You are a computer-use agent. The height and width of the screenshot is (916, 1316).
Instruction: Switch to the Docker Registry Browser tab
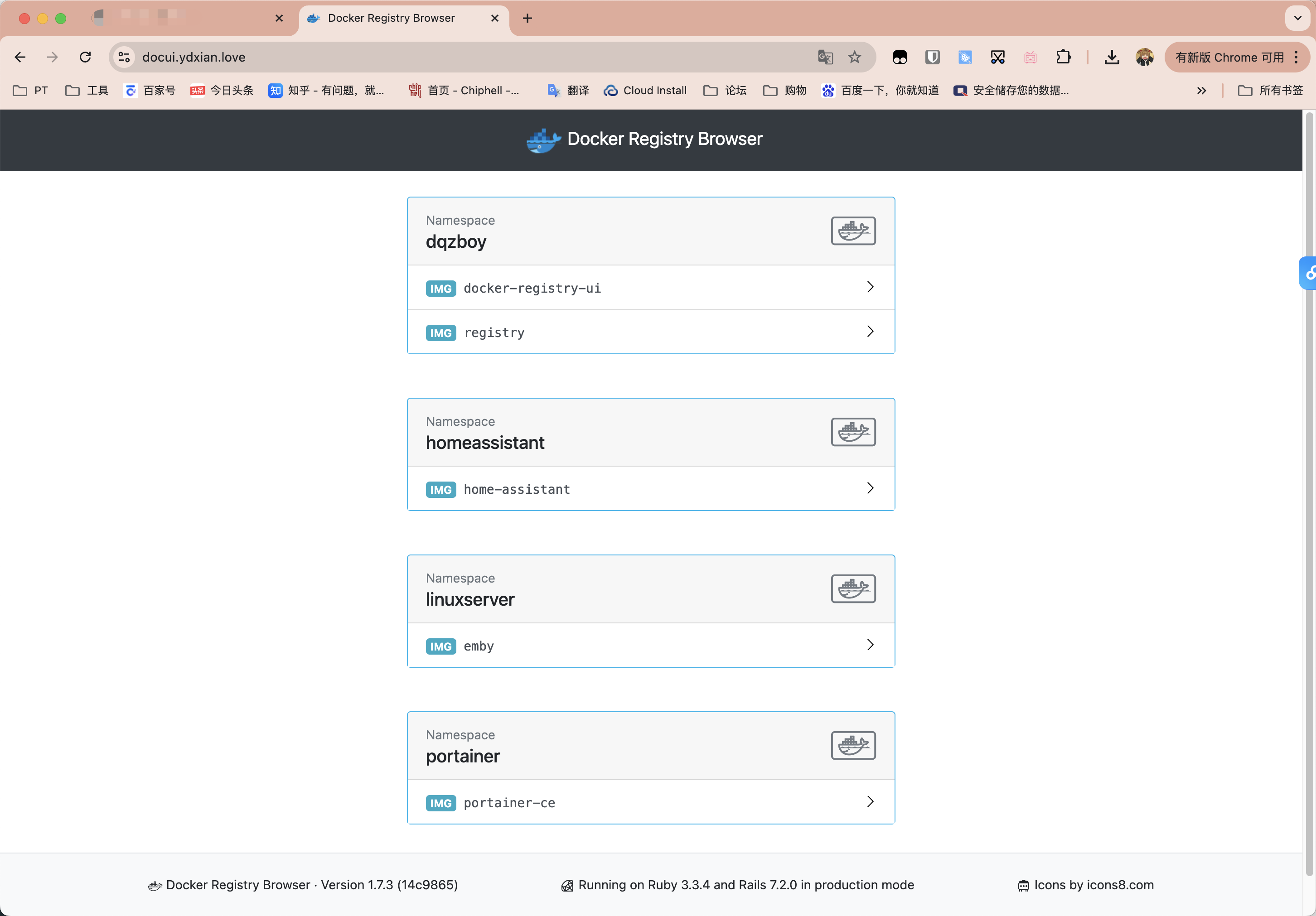coord(403,18)
